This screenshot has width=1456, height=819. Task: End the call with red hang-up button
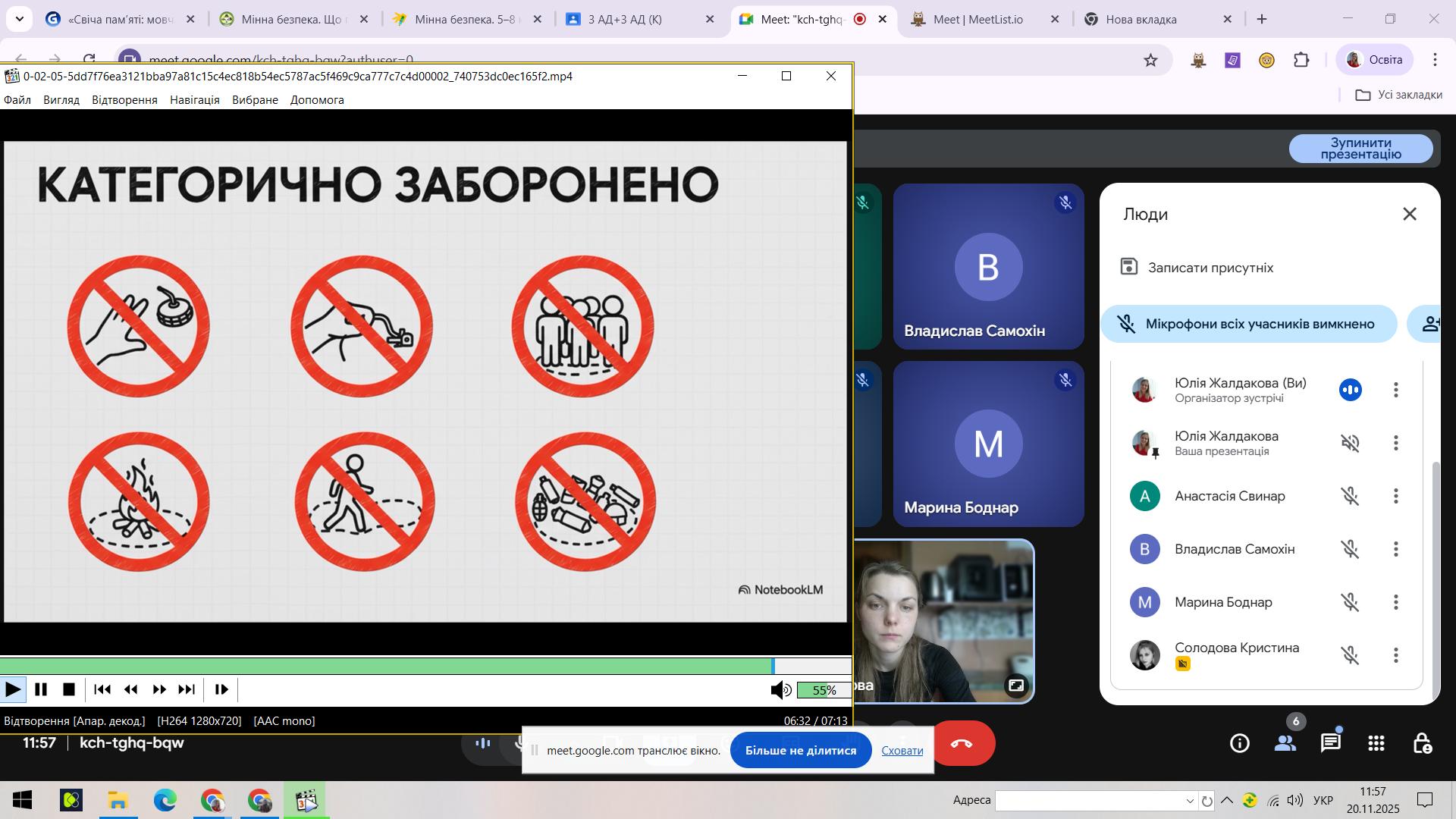coord(962,743)
